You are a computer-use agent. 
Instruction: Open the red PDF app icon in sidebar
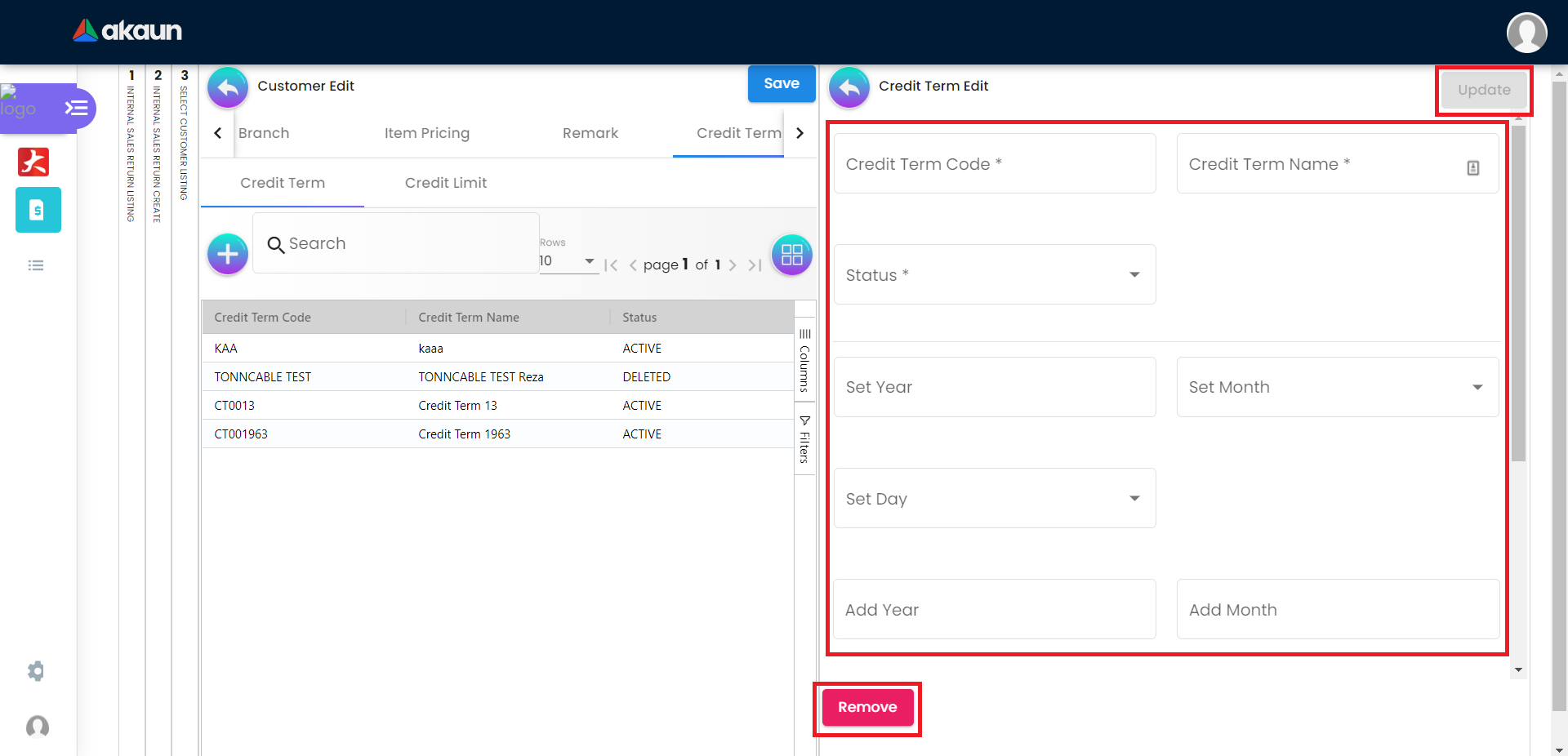click(x=33, y=162)
